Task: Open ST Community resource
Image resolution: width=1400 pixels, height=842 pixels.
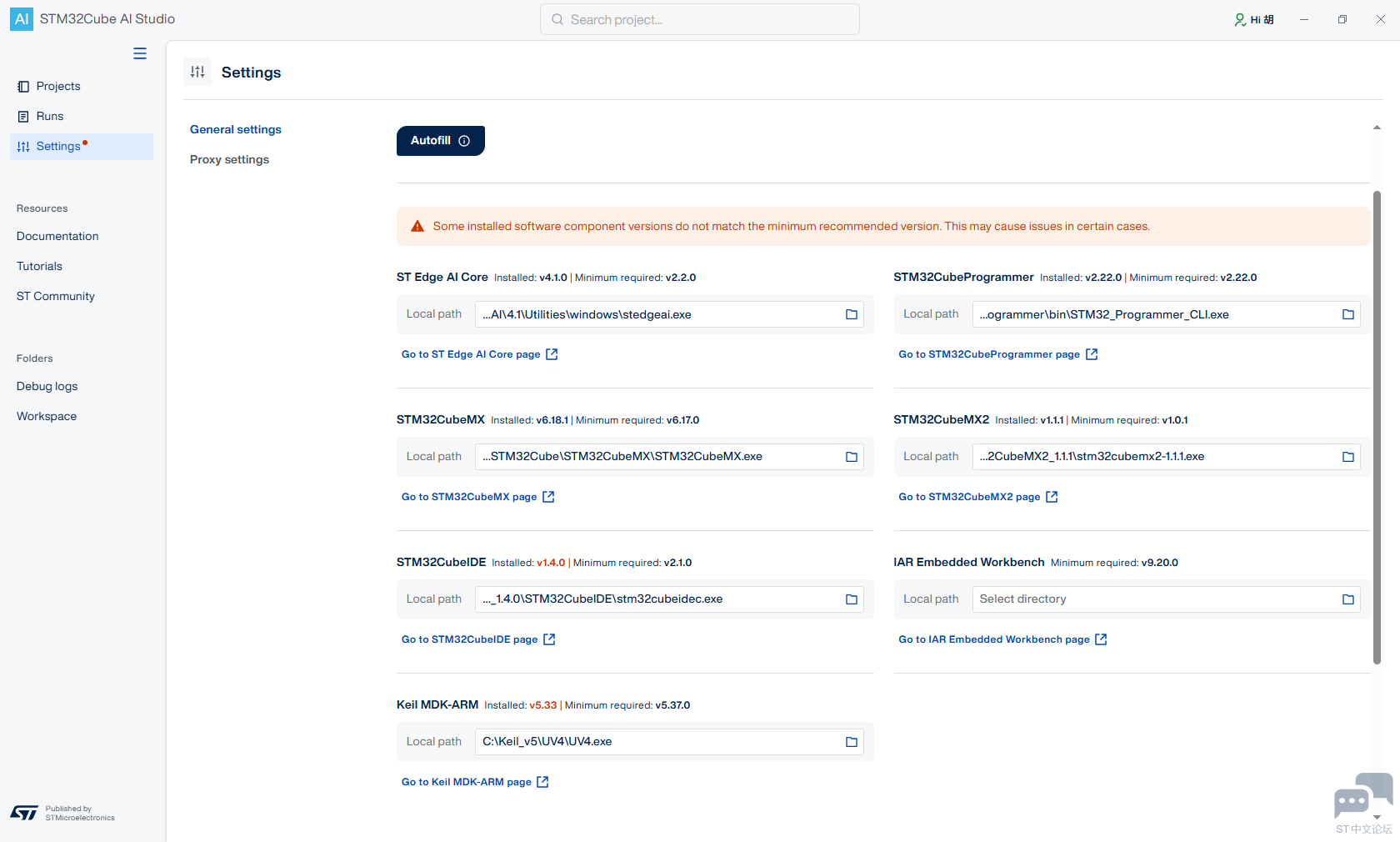Action: [56, 296]
